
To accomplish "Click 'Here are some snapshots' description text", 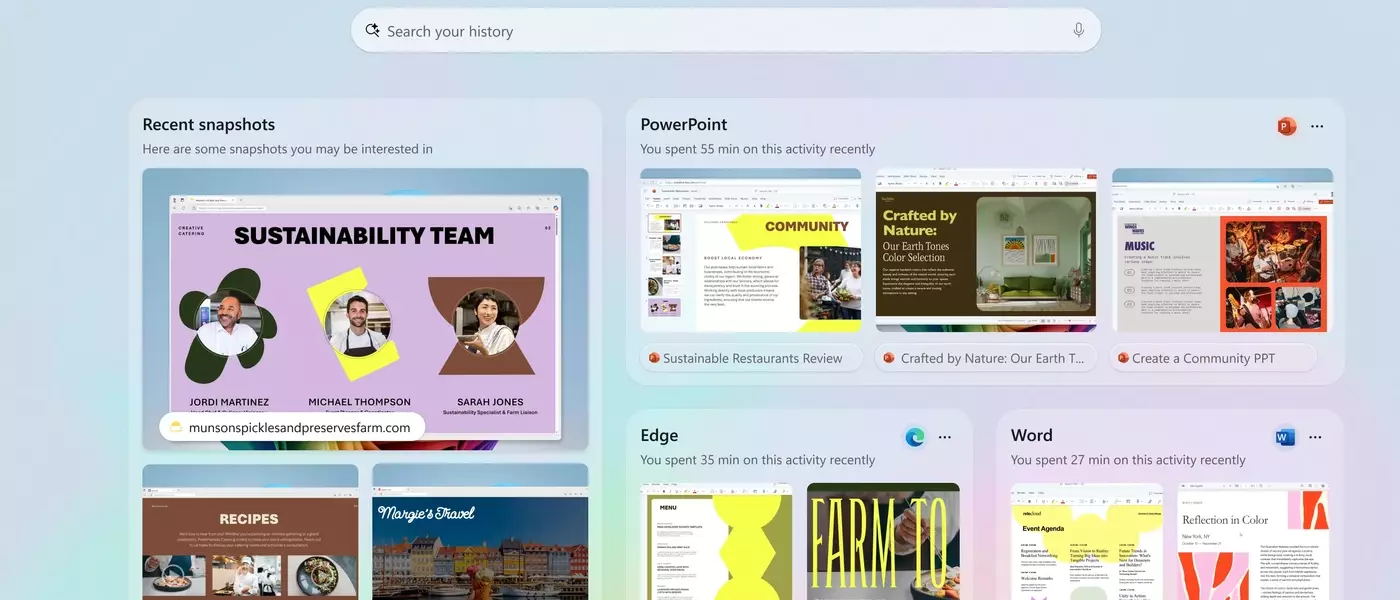I will tap(287, 149).
